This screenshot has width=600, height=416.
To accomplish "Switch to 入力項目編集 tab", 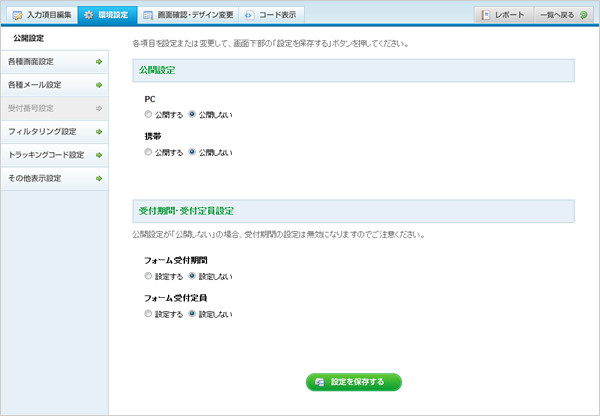I will coord(42,15).
